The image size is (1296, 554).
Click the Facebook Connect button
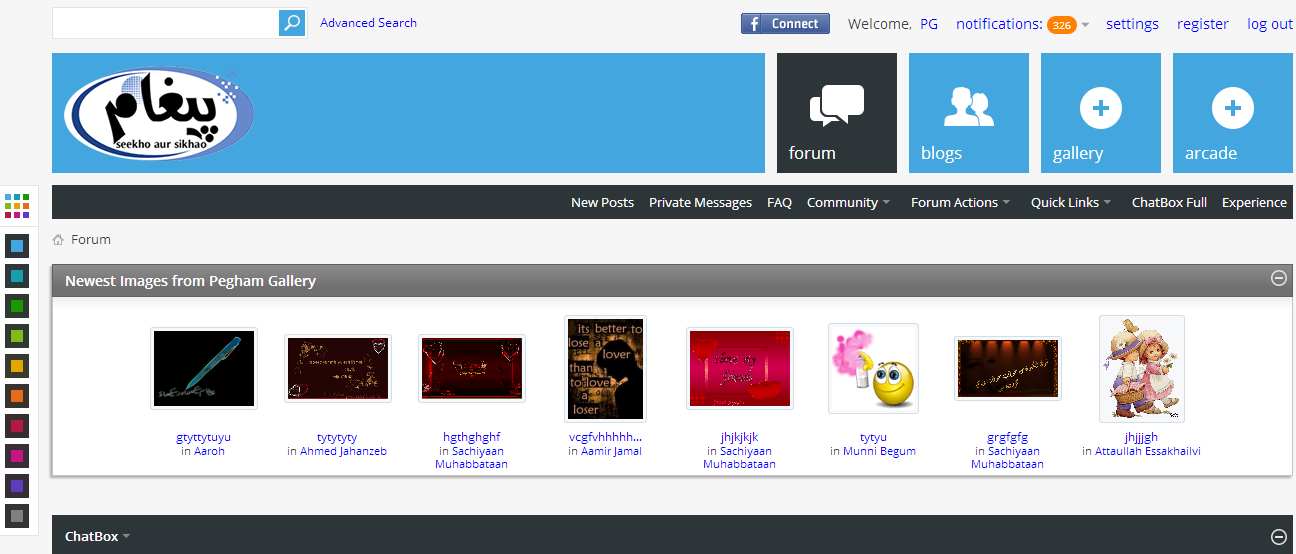coord(785,24)
